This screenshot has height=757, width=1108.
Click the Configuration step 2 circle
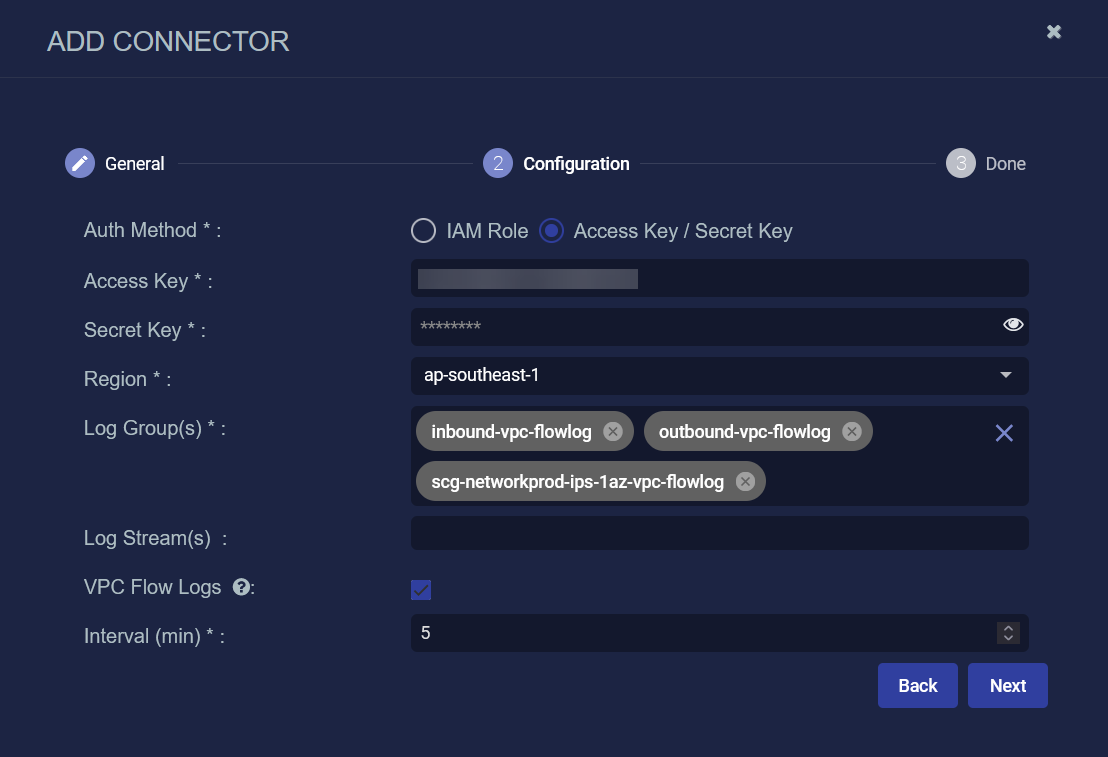point(498,163)
